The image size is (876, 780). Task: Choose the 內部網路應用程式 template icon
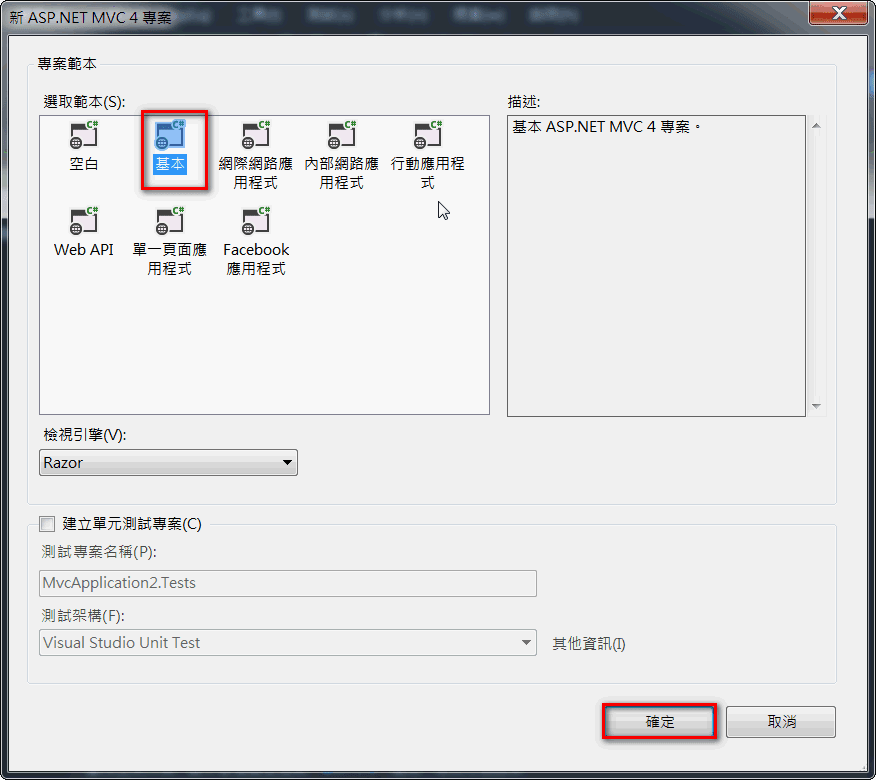[x=341, y=135]
